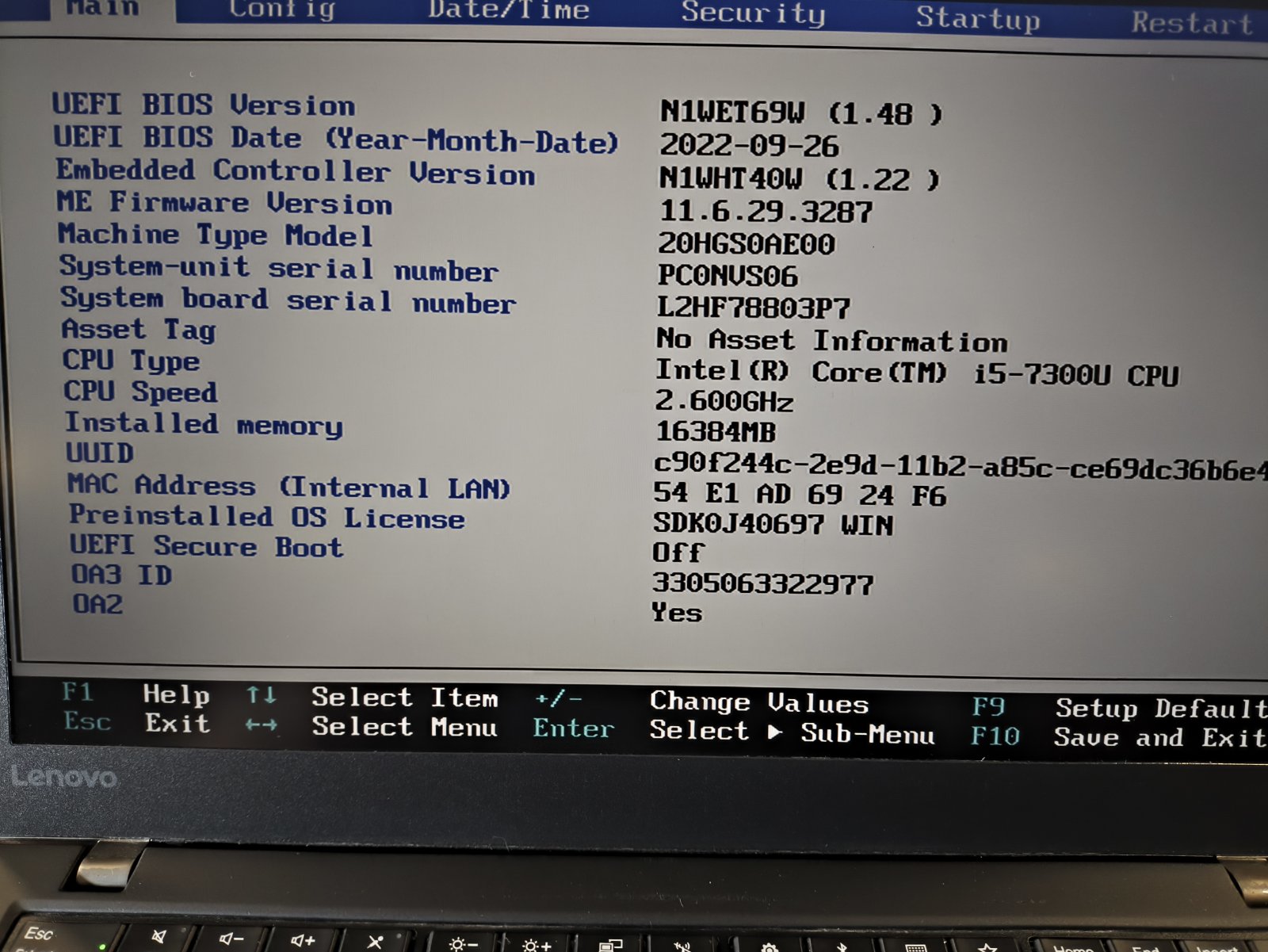Switch to the Date/Time tab

point(509,10)
